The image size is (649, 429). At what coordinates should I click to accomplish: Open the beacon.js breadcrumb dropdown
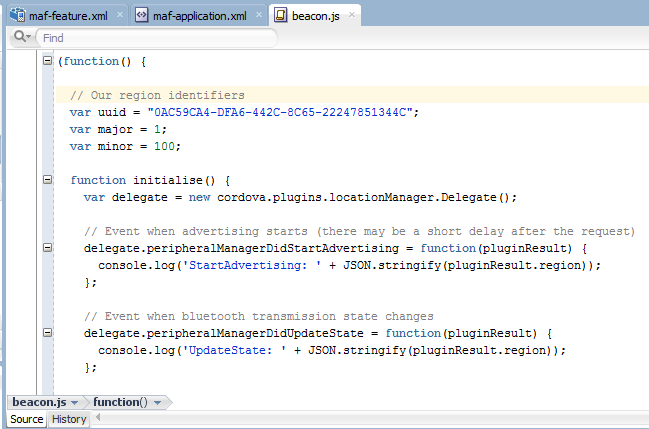[x=75, y=402]
